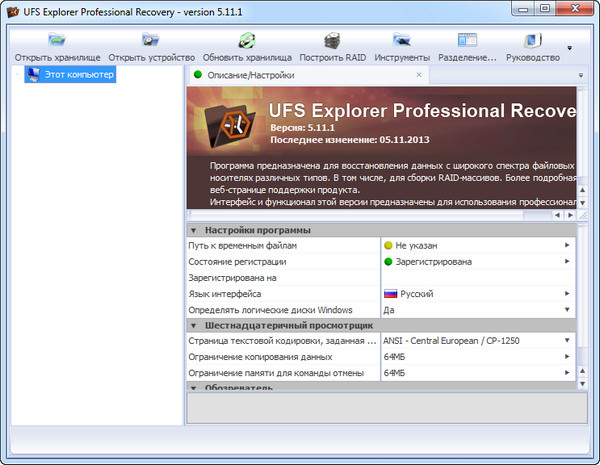Click the description pane scroll up arrow

[x=582, y=190]
